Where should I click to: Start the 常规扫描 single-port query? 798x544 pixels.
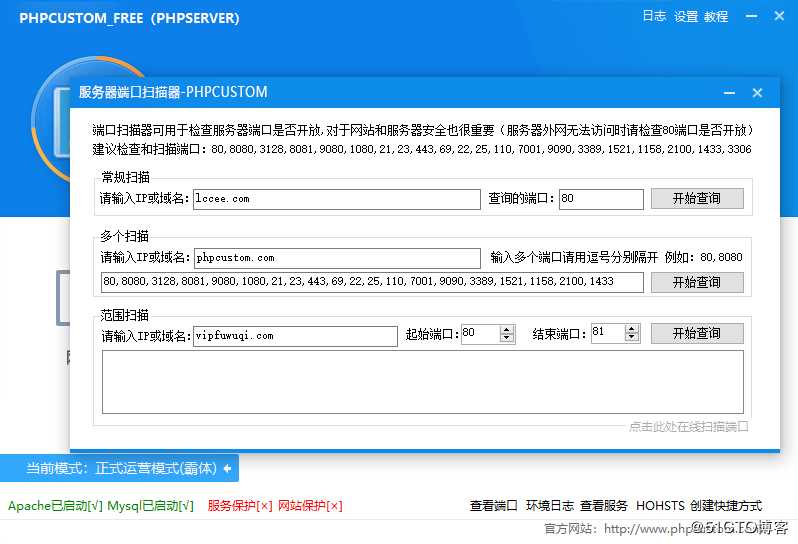pos(697,198)
